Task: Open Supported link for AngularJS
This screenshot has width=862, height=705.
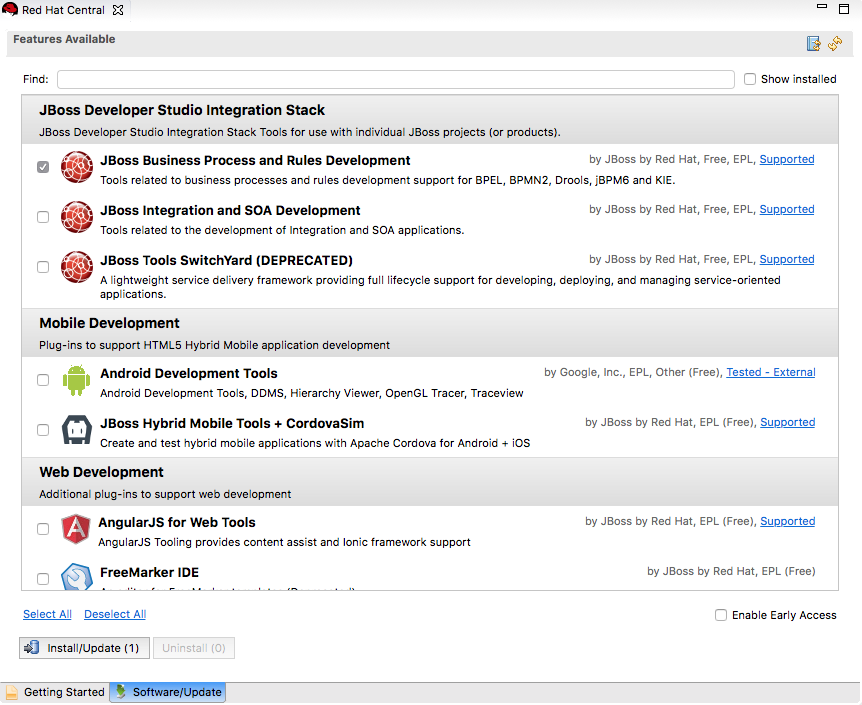Action: pyautogui.click(x=787, y=521)
